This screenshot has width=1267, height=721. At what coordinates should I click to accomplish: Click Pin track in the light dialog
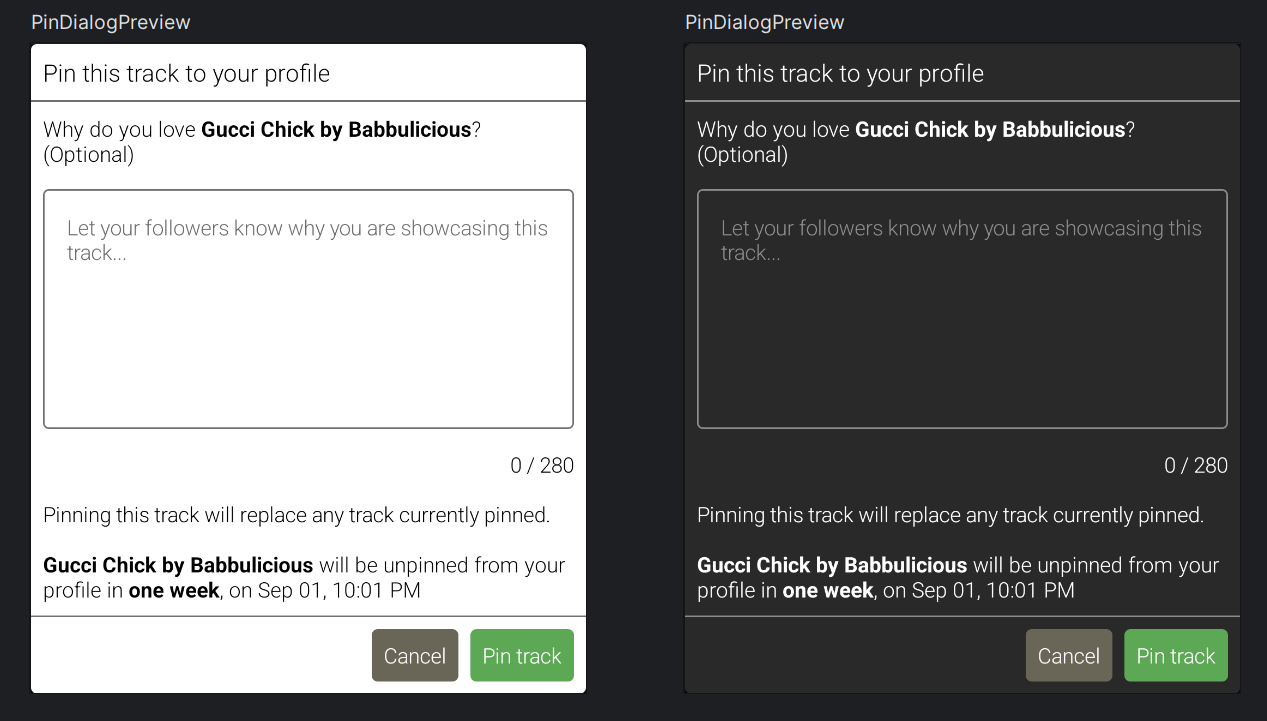[x=522, y=656]
